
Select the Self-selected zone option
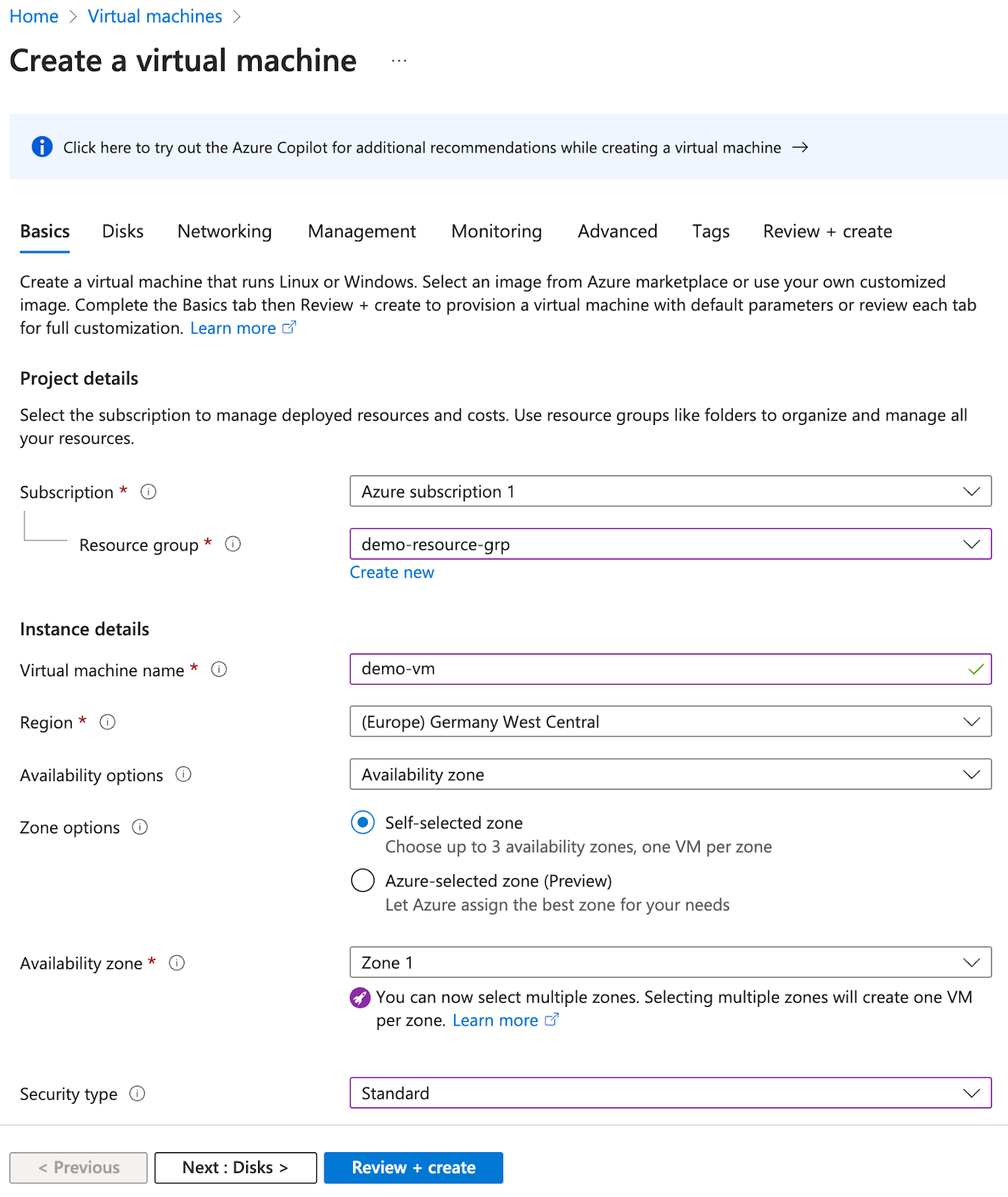point(362,822)
